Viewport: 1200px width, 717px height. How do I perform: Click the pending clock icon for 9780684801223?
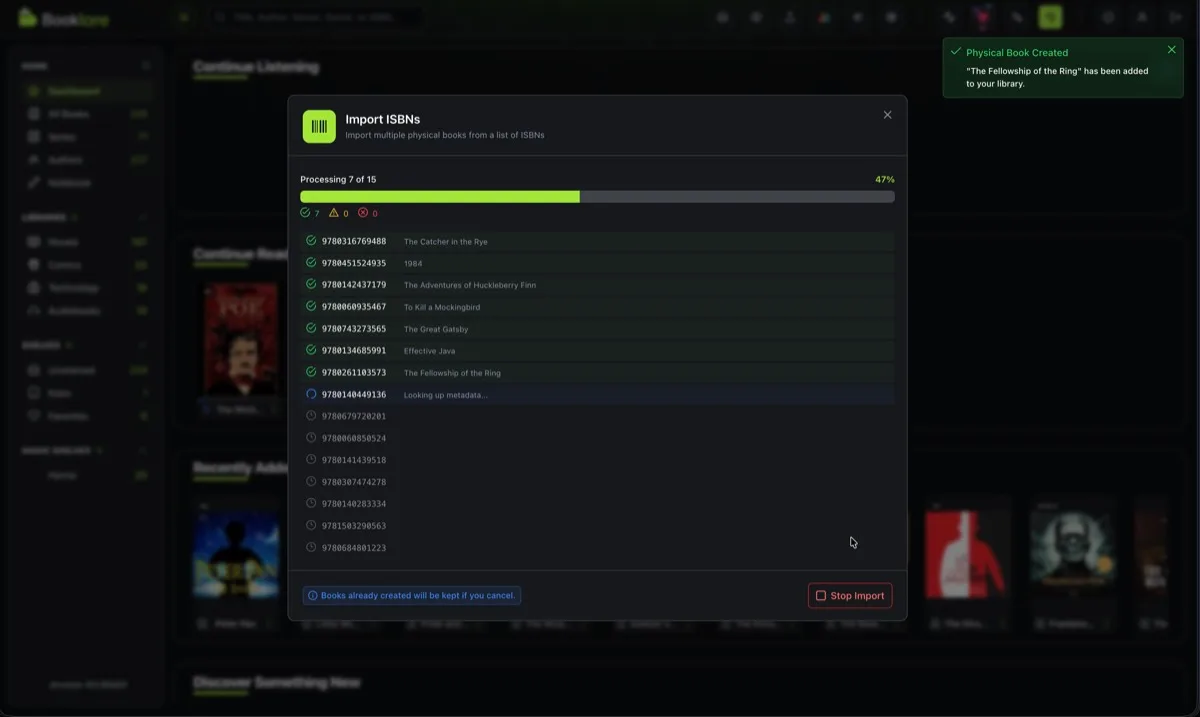click(x=311, y=548)
